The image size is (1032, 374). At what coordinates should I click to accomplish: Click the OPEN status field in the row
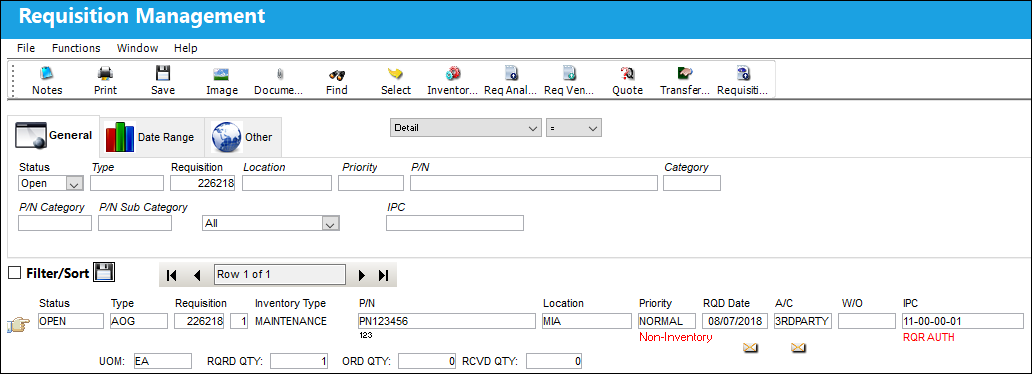coord(70,321)
